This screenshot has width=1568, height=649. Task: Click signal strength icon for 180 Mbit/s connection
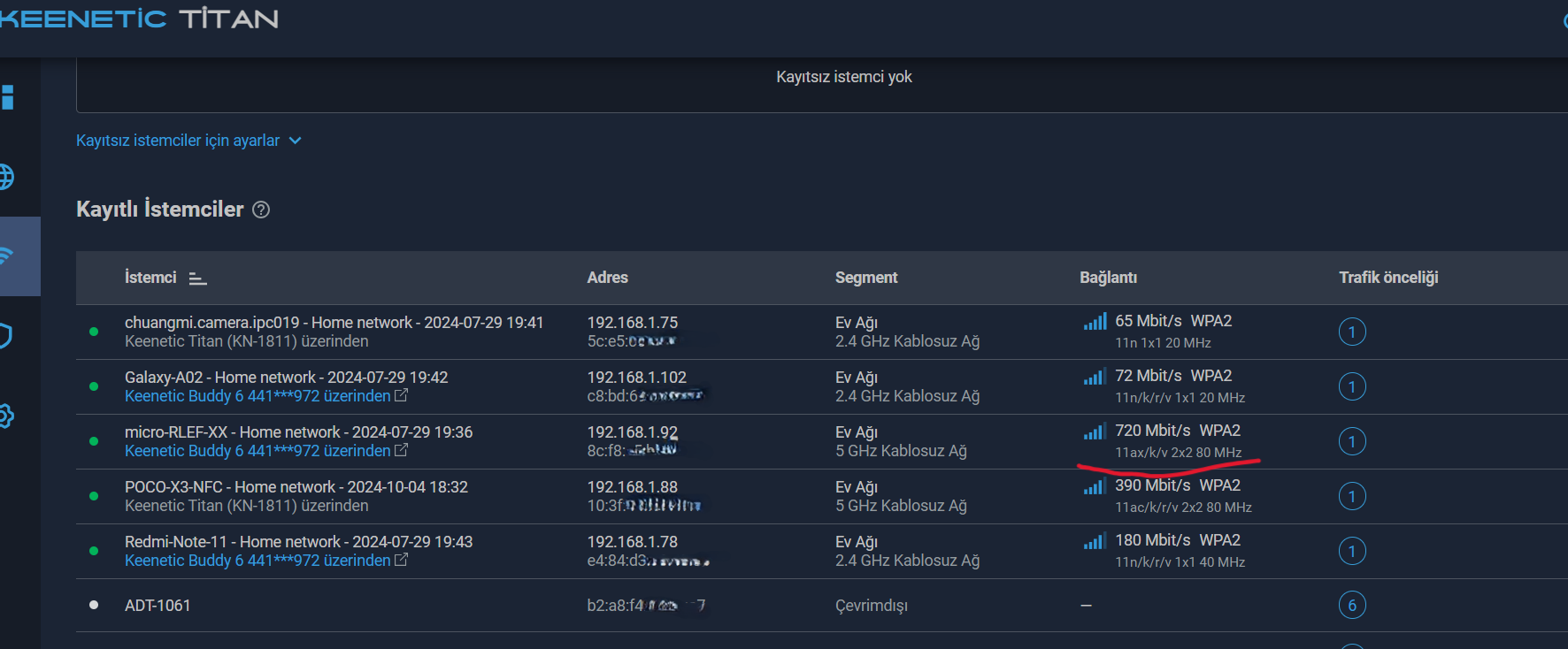tap(1095, 541)
